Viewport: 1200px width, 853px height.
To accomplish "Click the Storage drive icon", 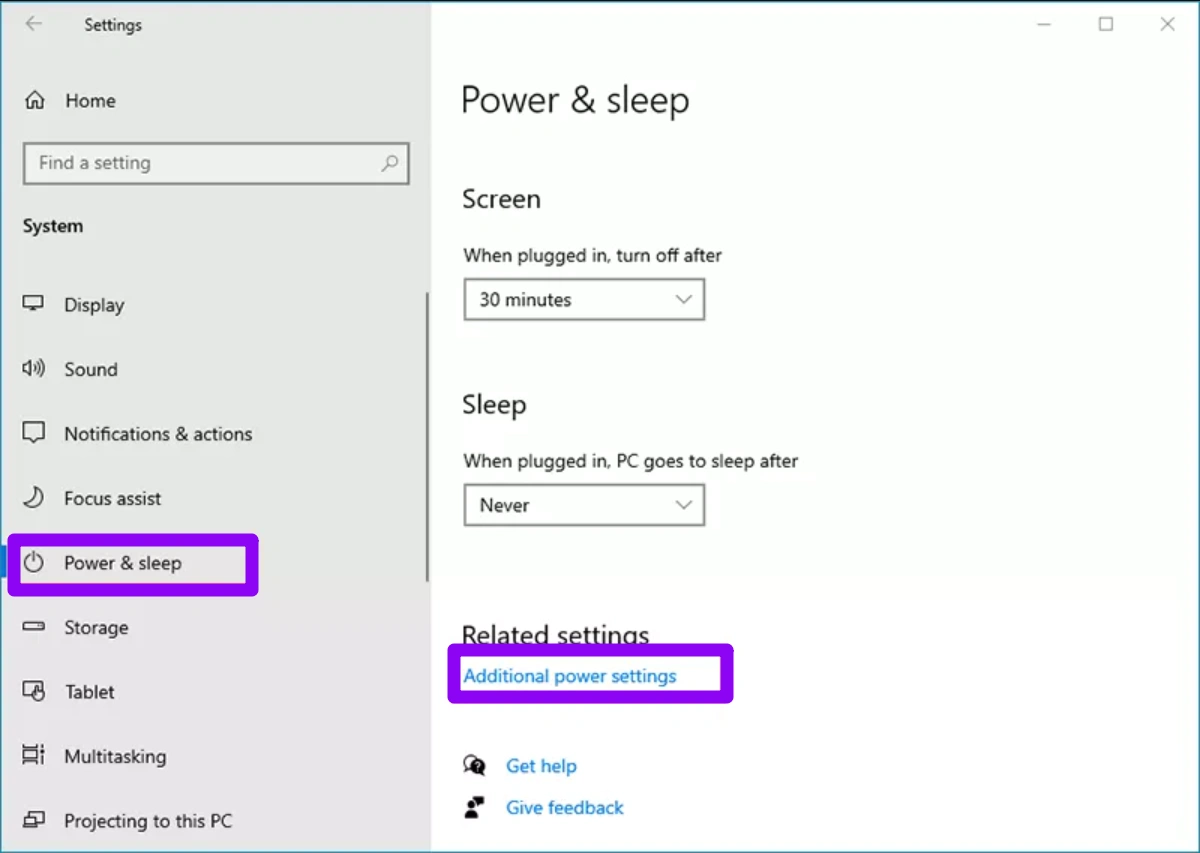I will [34, 628].
